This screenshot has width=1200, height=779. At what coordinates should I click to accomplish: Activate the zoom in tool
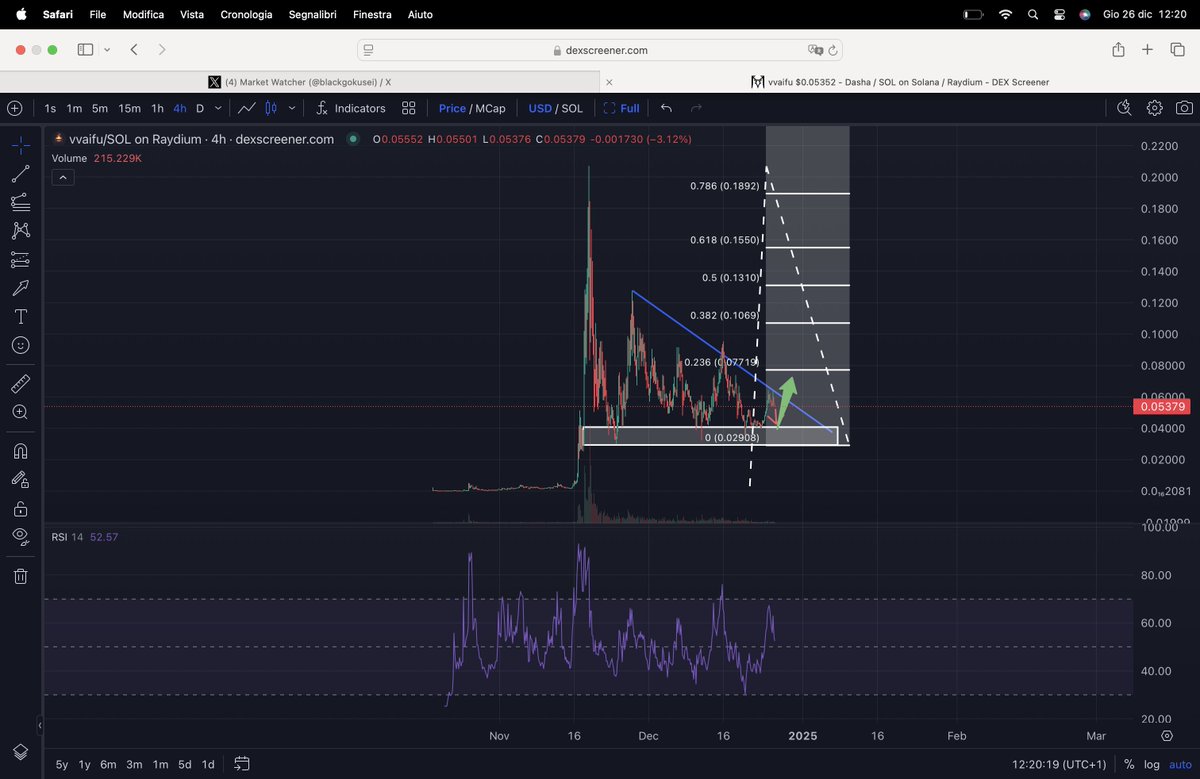pyautogui.click(x=20, y=412)
